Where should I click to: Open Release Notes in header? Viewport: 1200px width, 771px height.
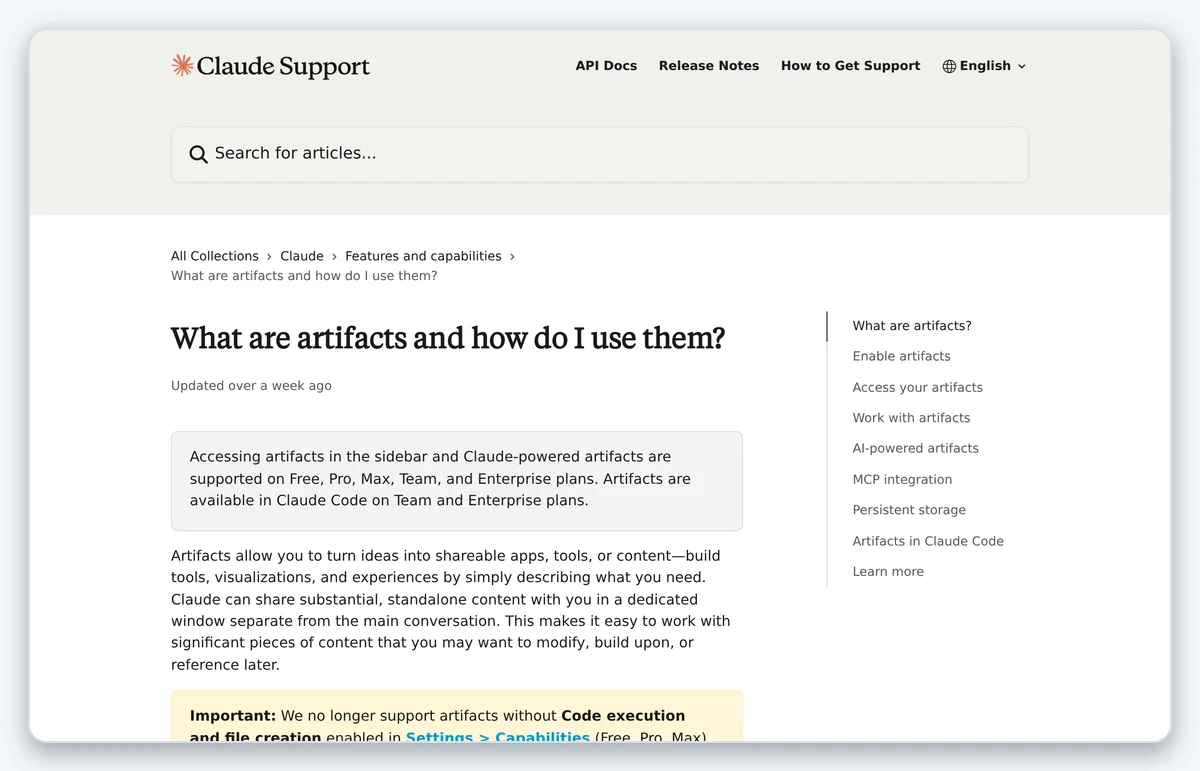tap(709, 66)
